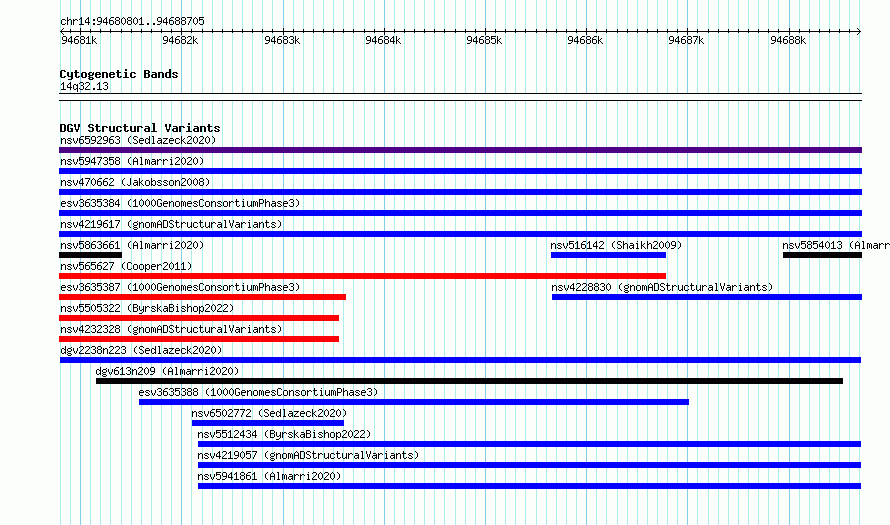Select the blue dgv2238n223 variant bar

pos(460,360)
